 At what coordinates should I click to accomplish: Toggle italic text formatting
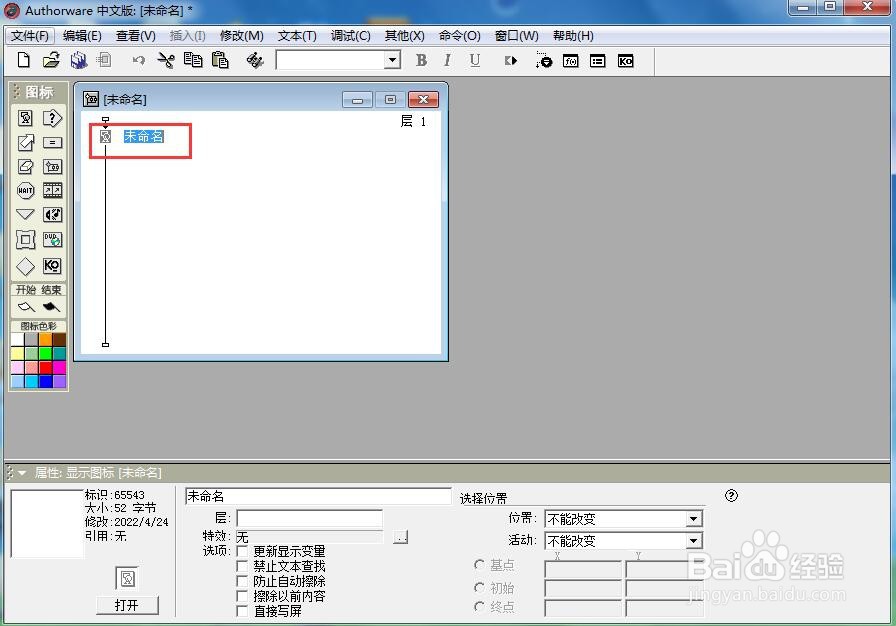[x=447, y=60]
